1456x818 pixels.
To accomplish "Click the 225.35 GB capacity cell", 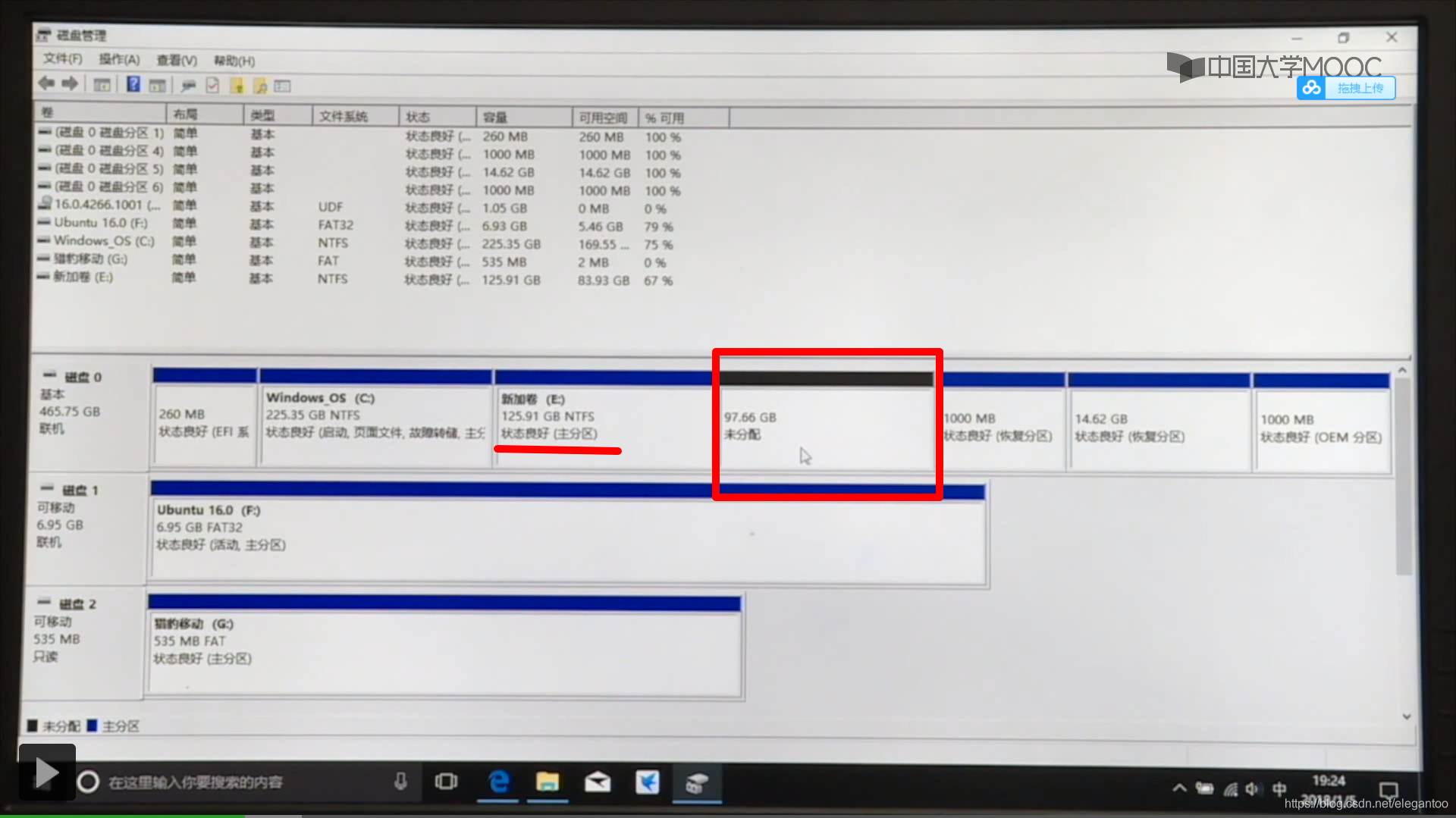I will (x=511, y=244).
